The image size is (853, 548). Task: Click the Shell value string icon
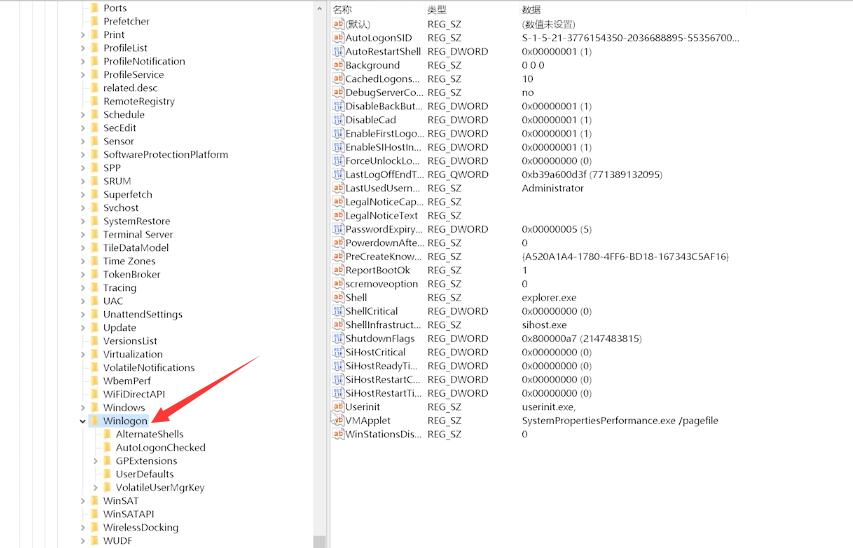(x=338, y=297)
